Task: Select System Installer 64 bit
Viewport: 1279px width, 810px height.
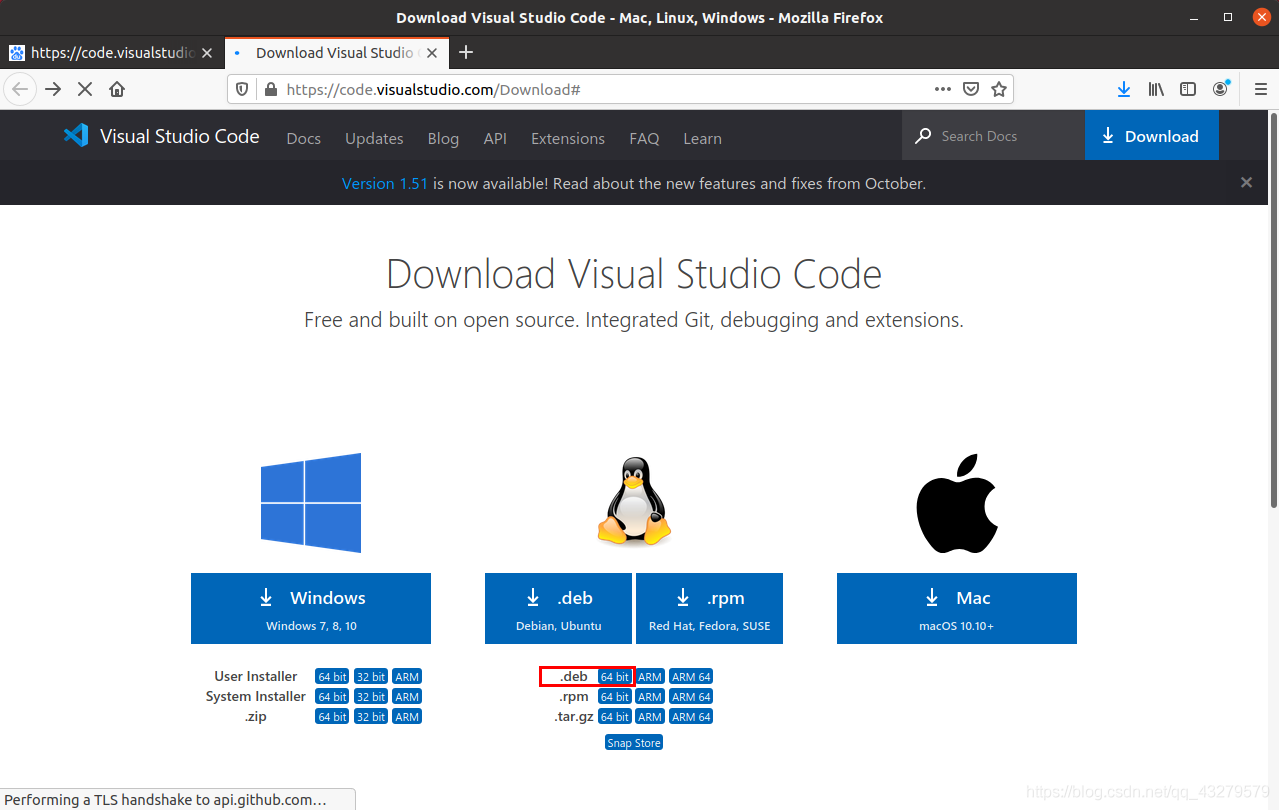Action: pos(332,697)
